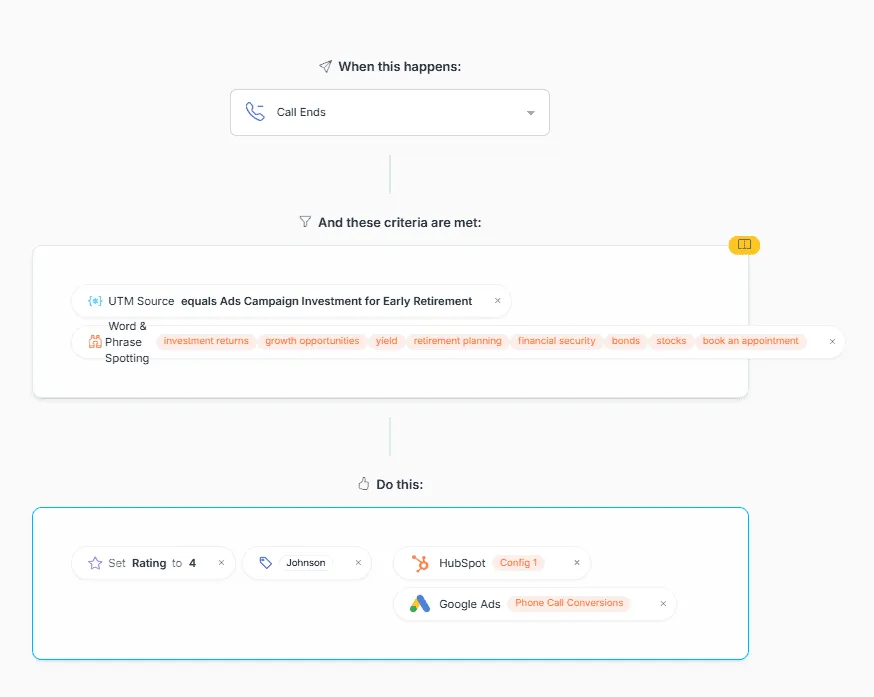This screenshot has width=874, height=697.
Task: Click the Do this heading
Action: (400, 485)
